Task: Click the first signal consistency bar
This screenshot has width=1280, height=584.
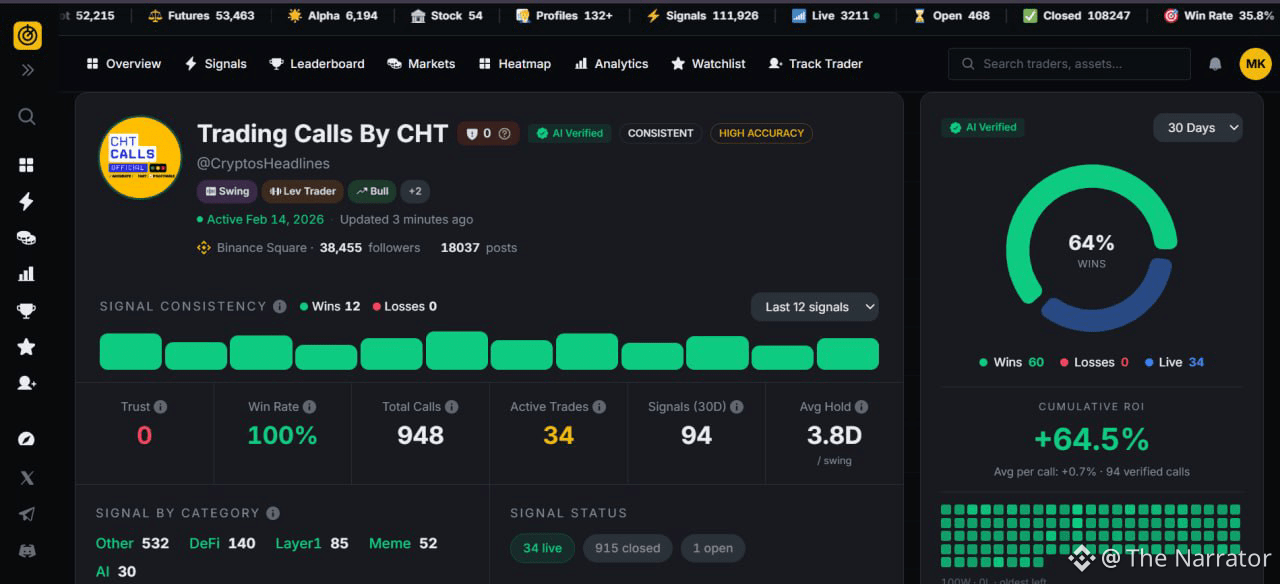Action: (x=131, y=352)
